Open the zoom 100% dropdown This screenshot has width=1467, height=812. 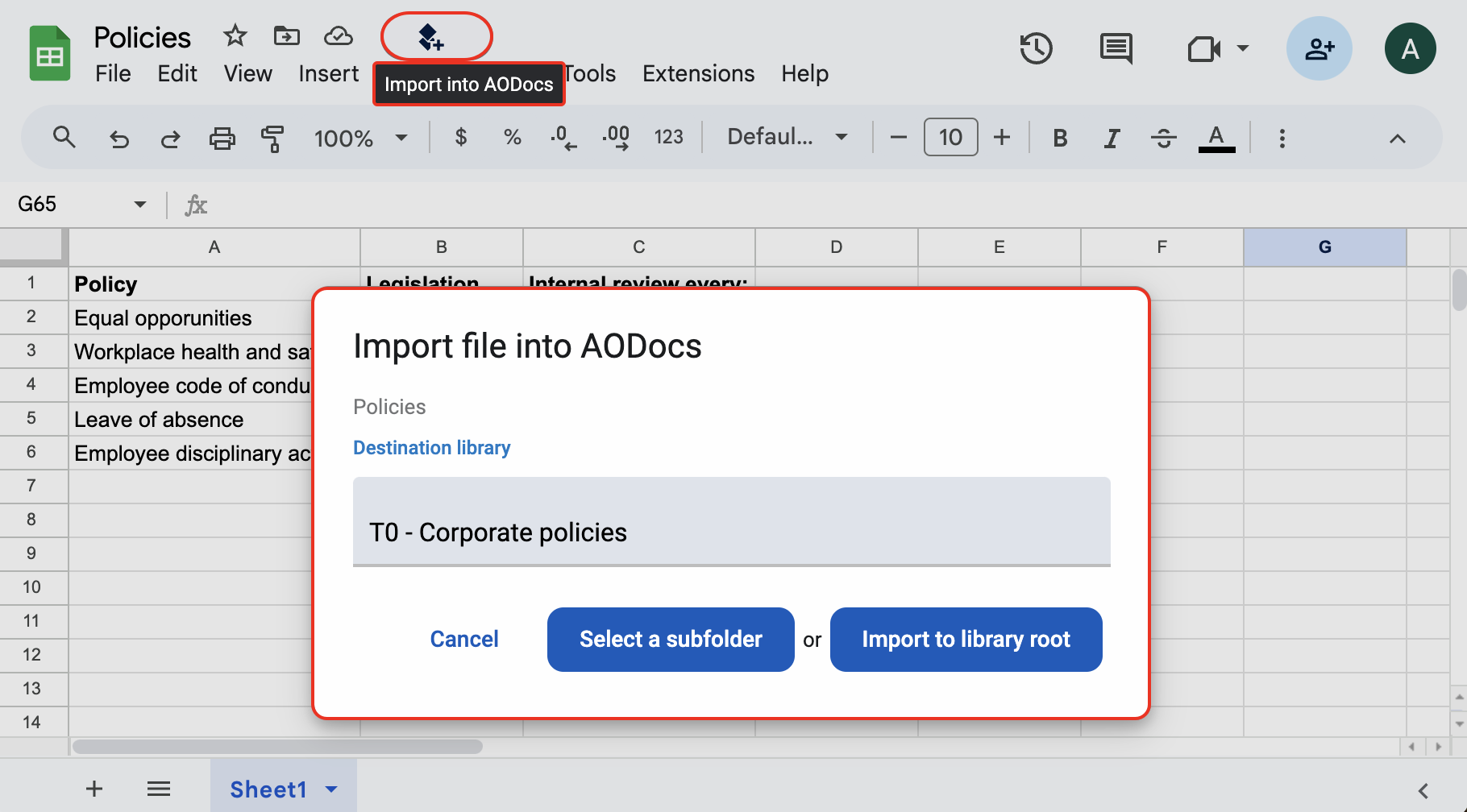pyautogui.click(x=360, y=138)
